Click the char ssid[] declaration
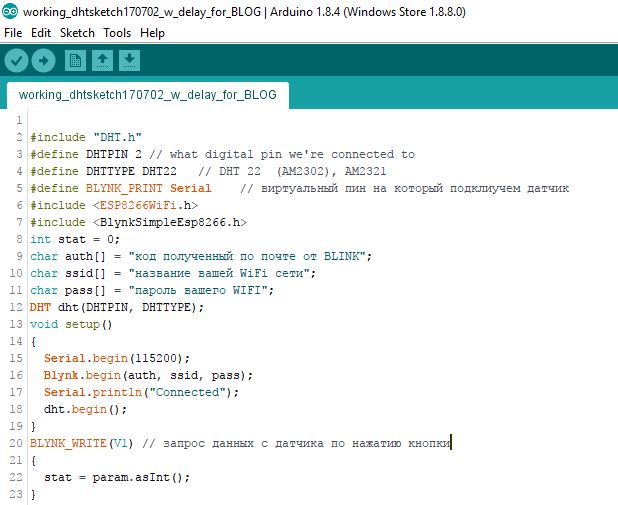 click(173, 273)
